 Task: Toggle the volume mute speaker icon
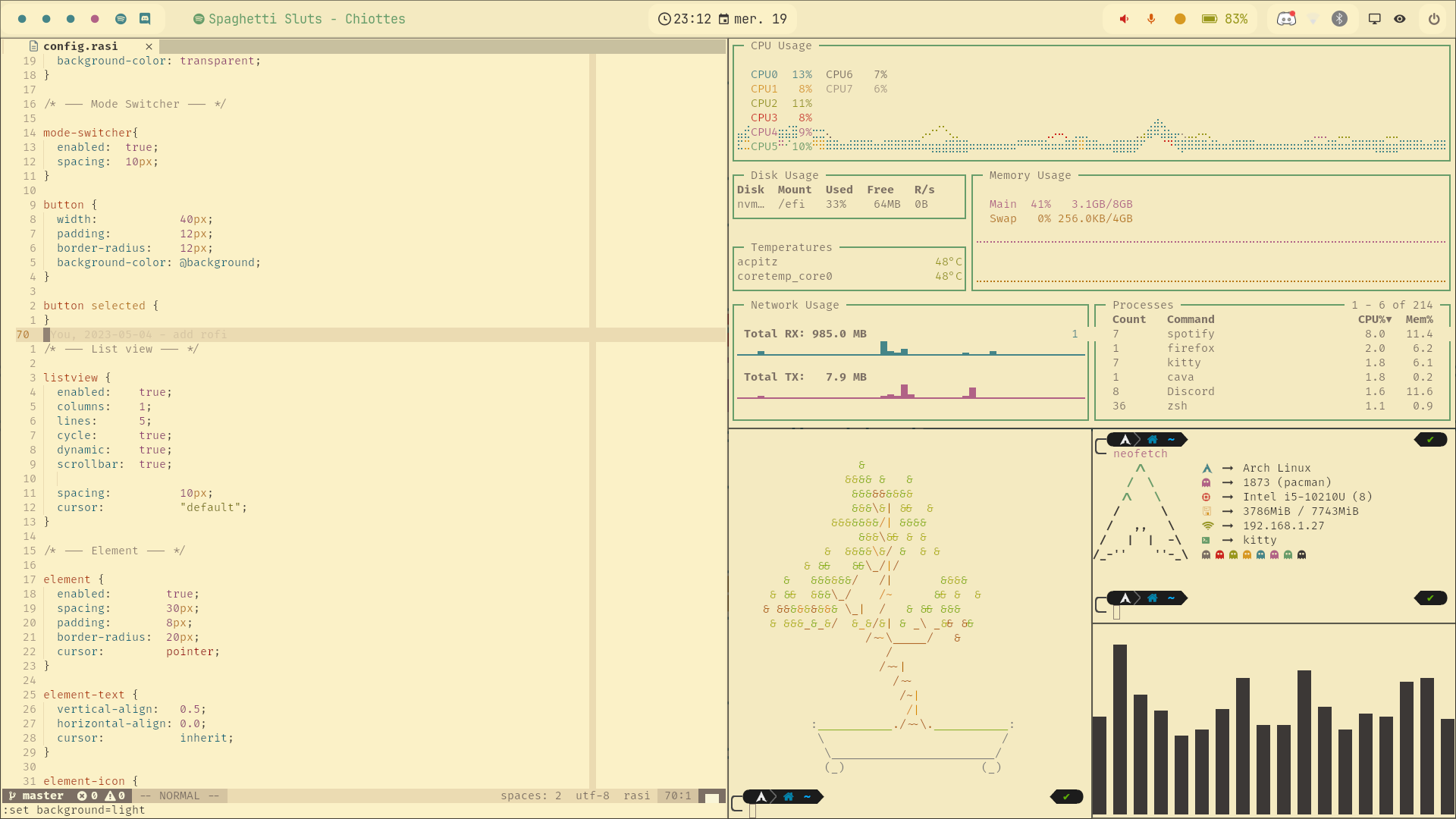(x=1124, y=19)
